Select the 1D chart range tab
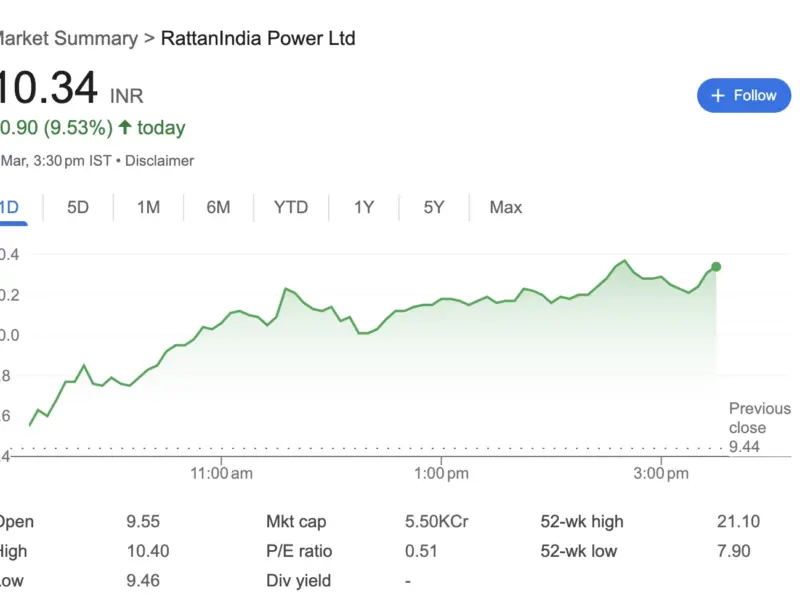800x600 pixels. click(8, 207)
